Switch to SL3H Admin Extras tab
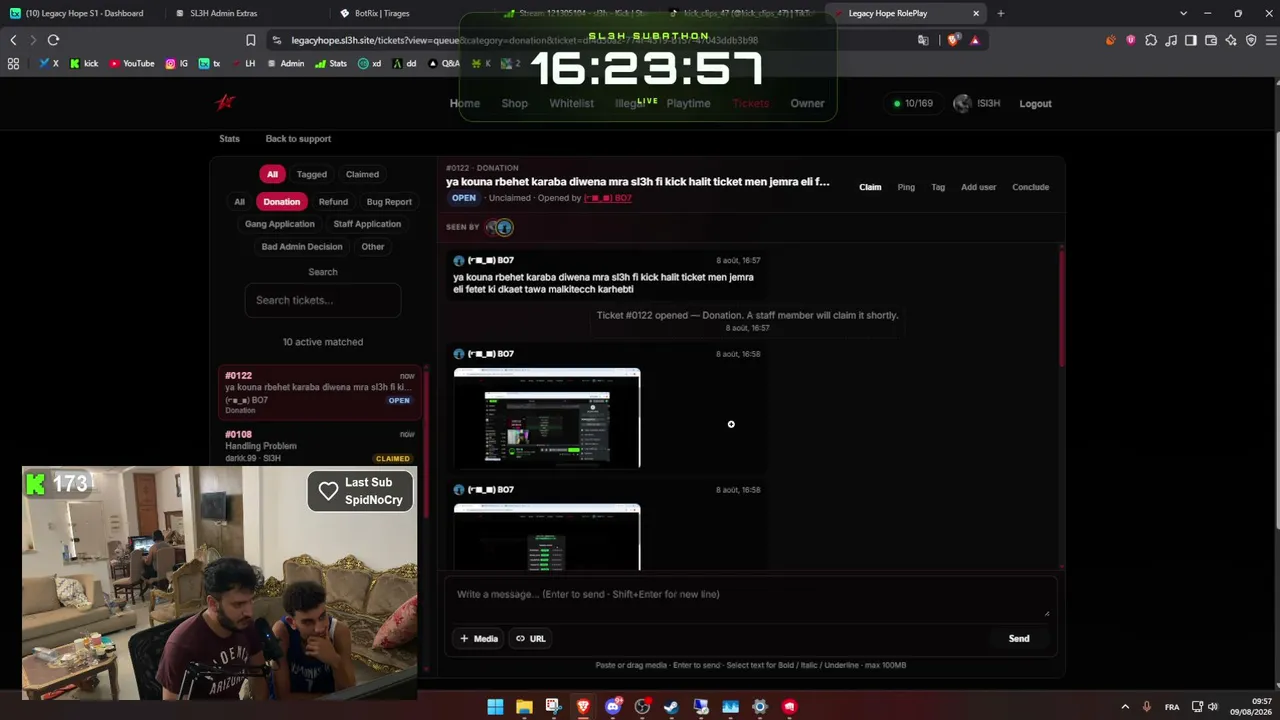The height and width of the screenshot is (720, 1280). [x=240, y=13]
